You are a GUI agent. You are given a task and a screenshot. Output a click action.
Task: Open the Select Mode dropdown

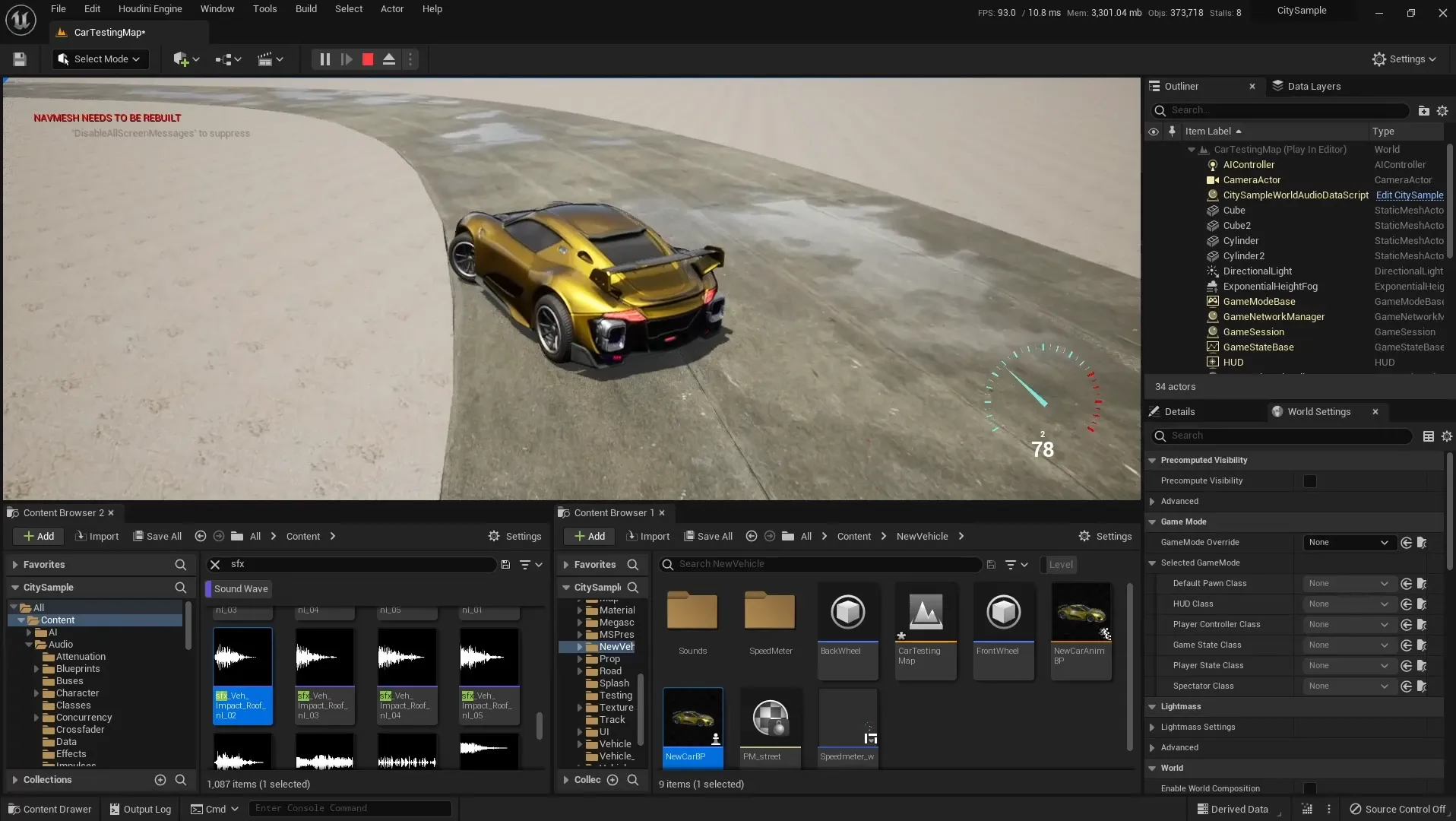[100, 59]
